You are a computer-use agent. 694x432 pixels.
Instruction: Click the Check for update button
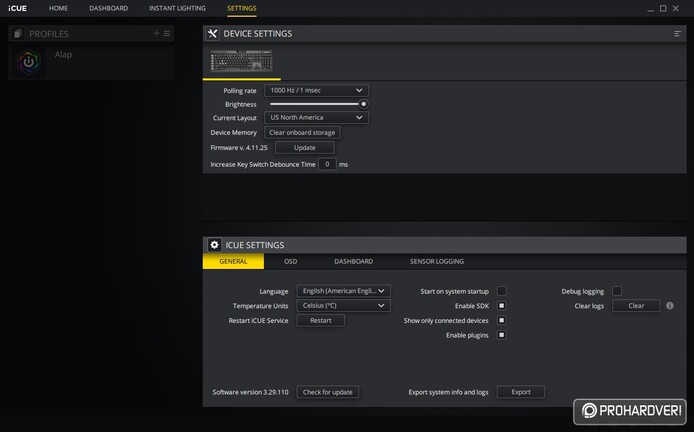(328, 392)
